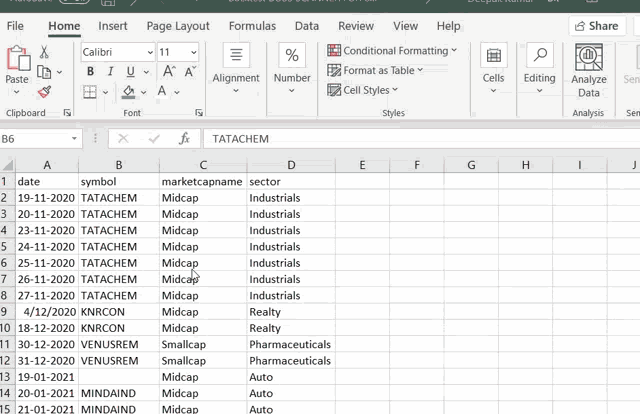Apply the yellow Fill Color bucket
The width and height of the screenshot is (640, 414).
pyautogui.click(x=128, y=92)
